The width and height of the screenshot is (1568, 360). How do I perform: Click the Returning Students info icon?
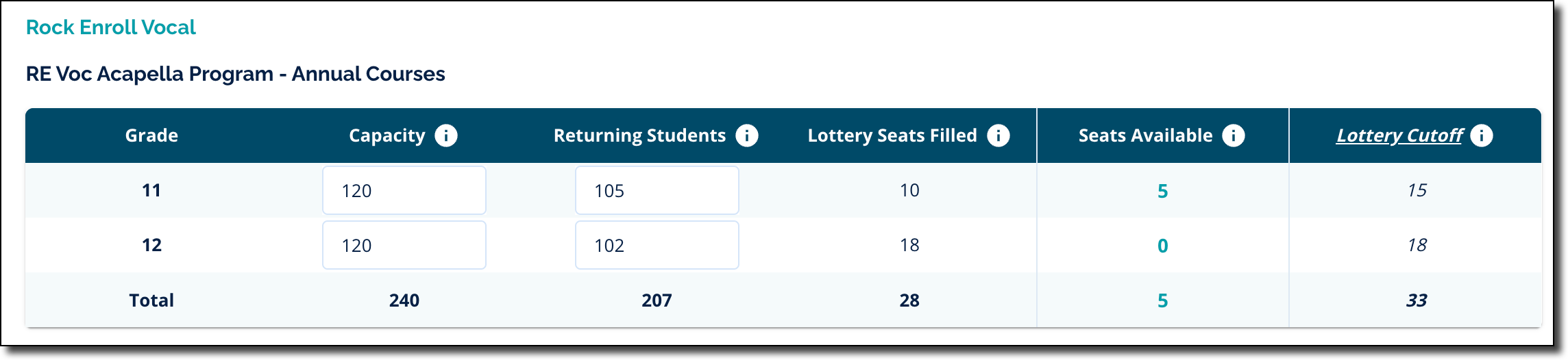tap(747, 136)
